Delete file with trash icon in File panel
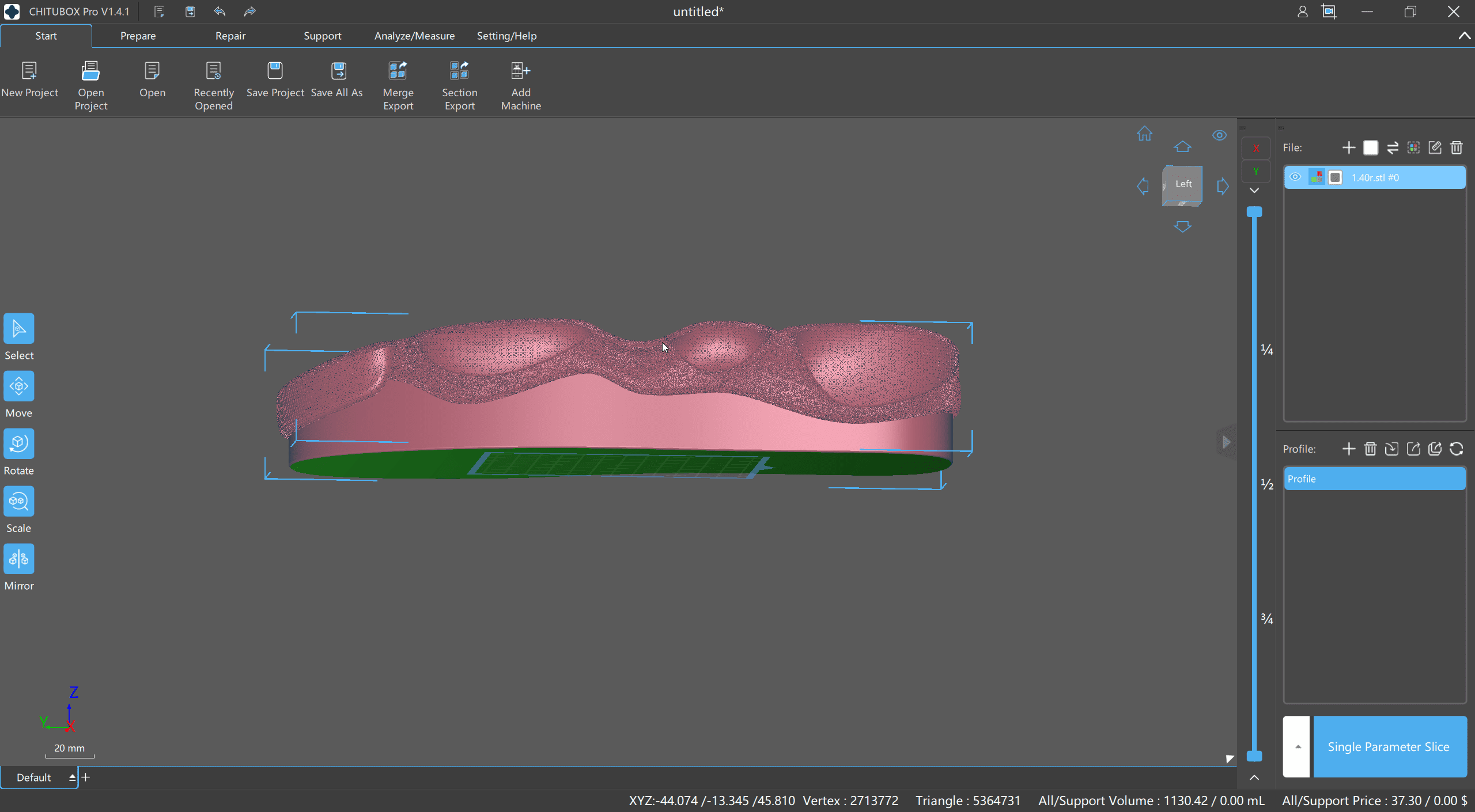Image resolution: width=1475 pixels, height=812 pixels. coord(1457,148)
